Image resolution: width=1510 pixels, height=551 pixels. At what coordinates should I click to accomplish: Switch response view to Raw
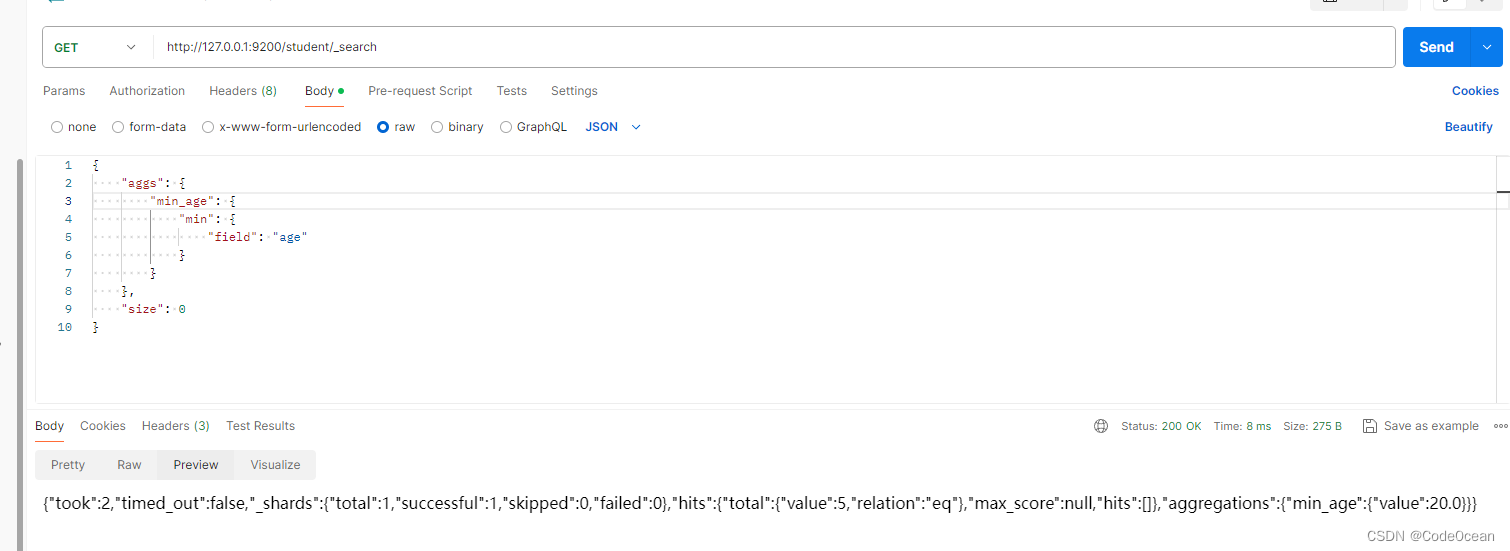[129, 465]
